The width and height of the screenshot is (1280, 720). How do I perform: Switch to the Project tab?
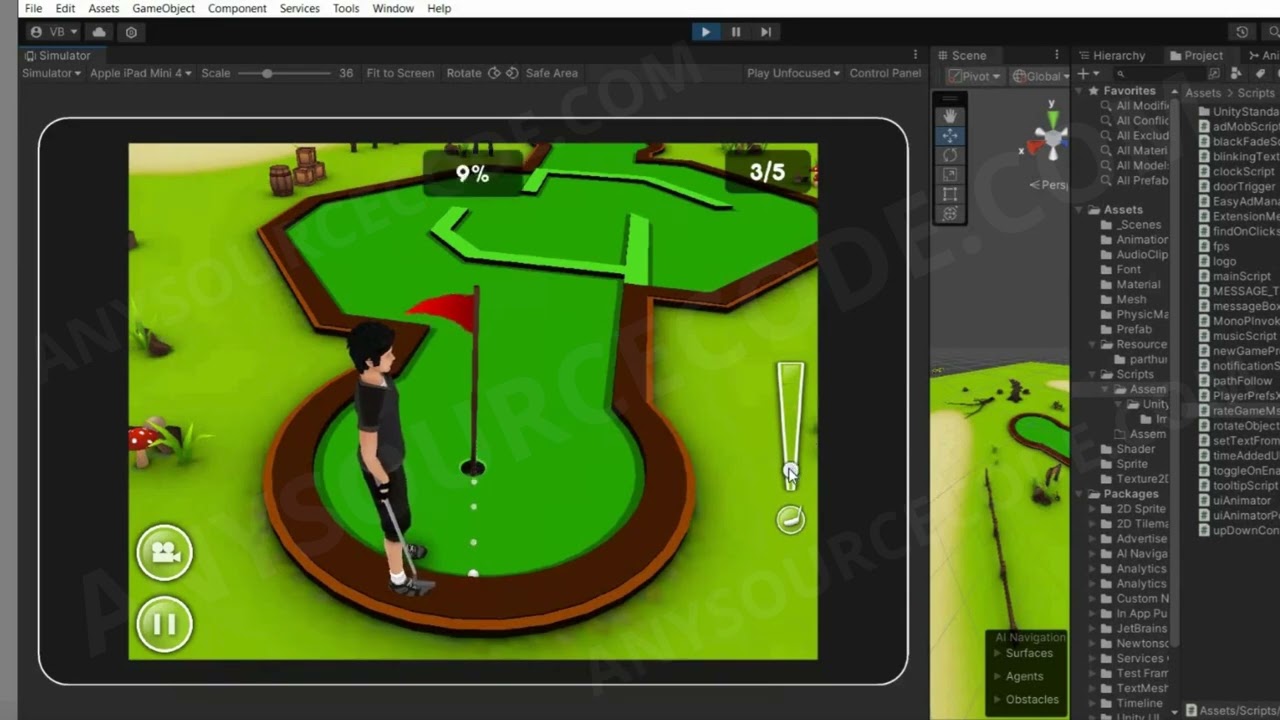(1196, 55)
